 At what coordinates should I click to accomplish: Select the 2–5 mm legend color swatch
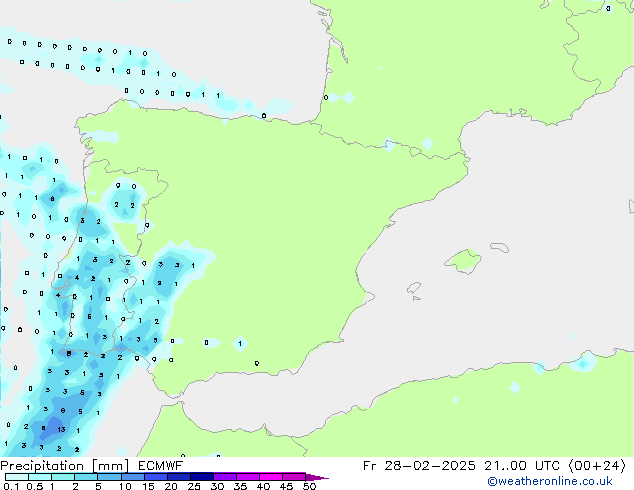(86, 477)
